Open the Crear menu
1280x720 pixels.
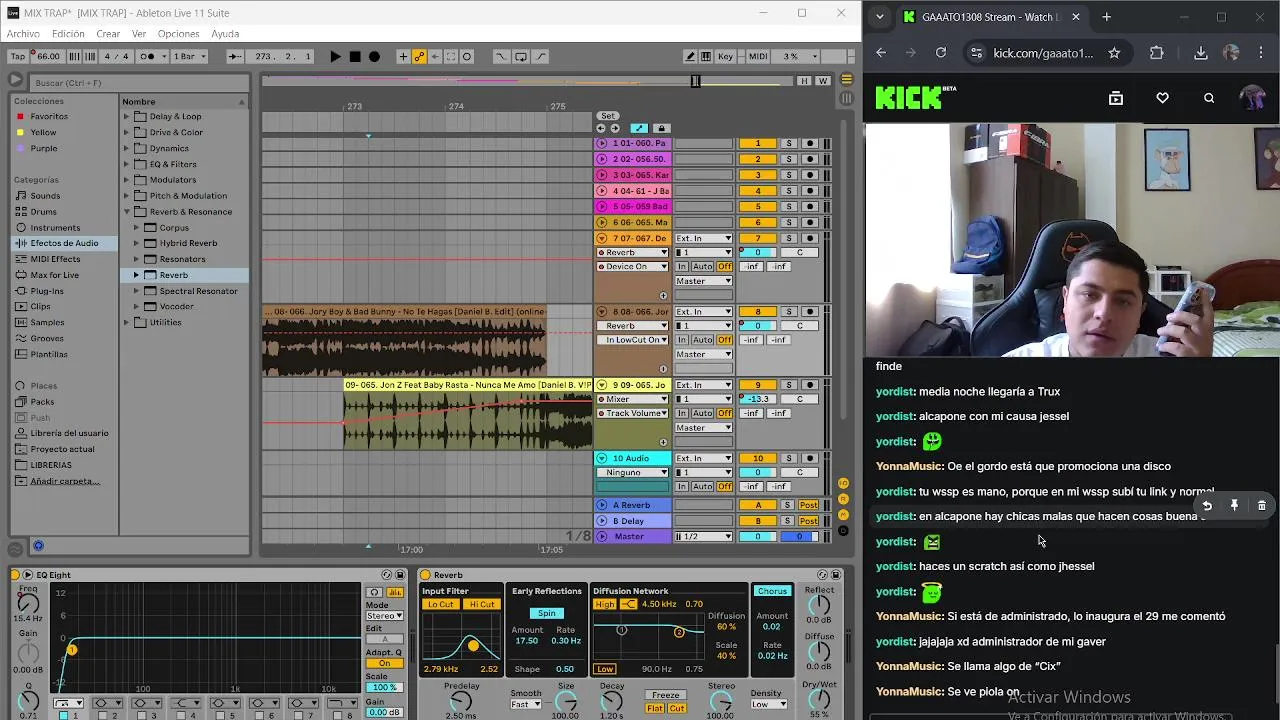point(108,34)
